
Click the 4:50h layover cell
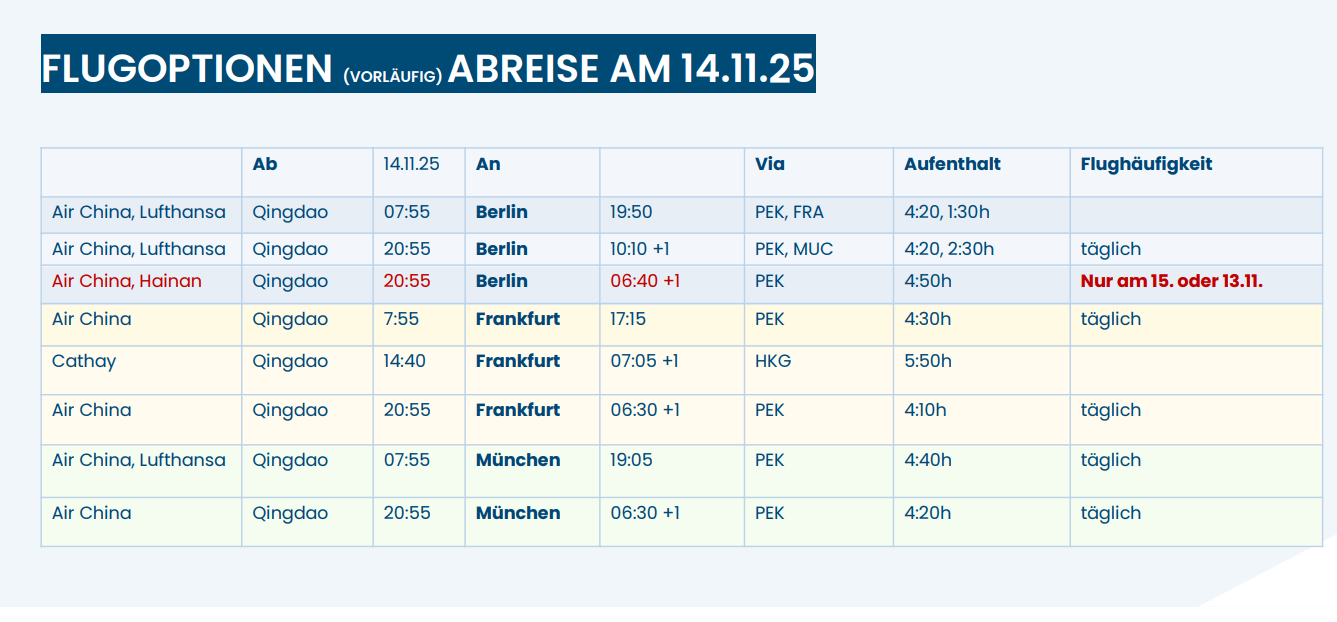[x=928, y=281]
